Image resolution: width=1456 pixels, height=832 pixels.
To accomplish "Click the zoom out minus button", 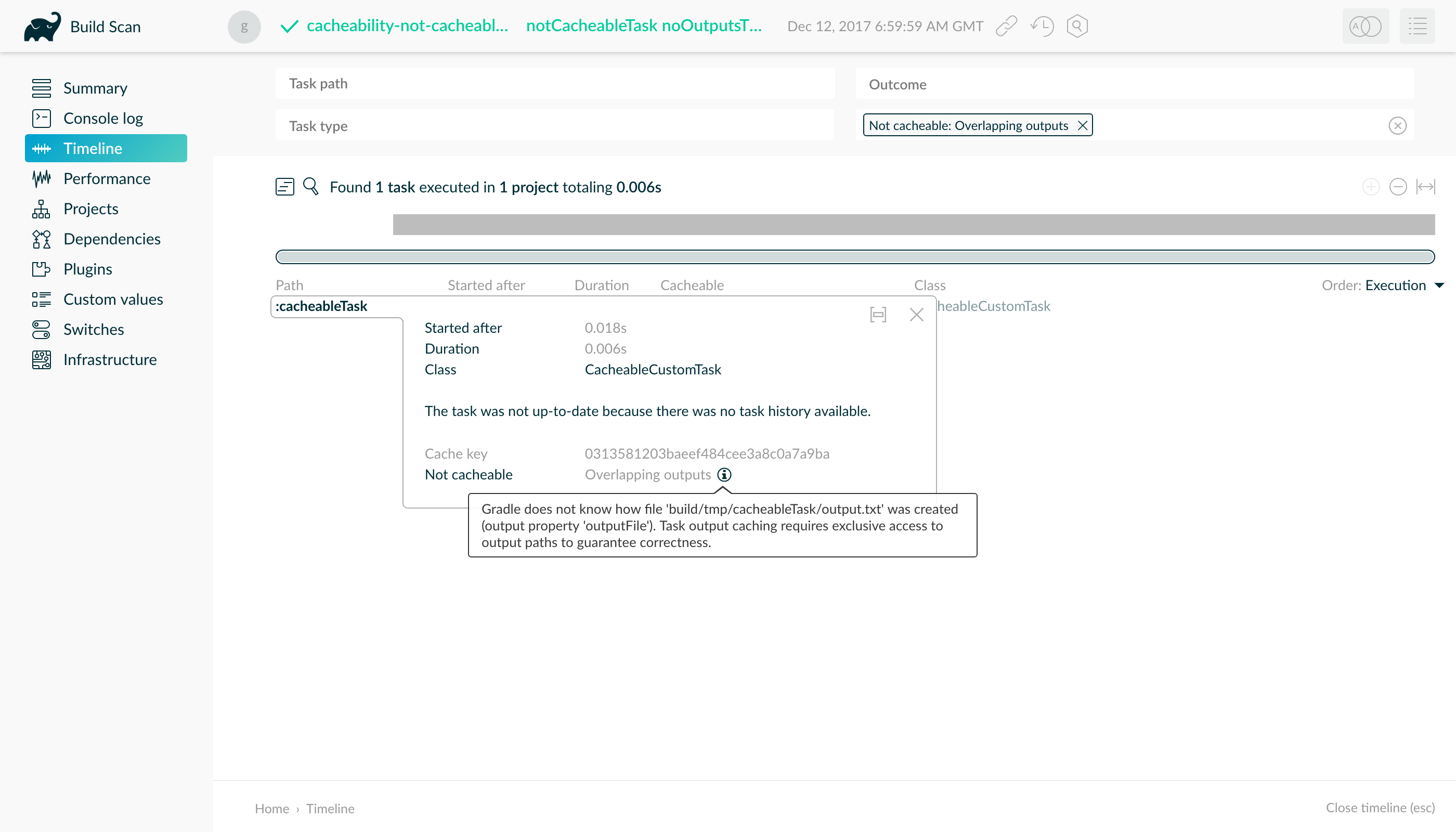I will click(1399, 187).
